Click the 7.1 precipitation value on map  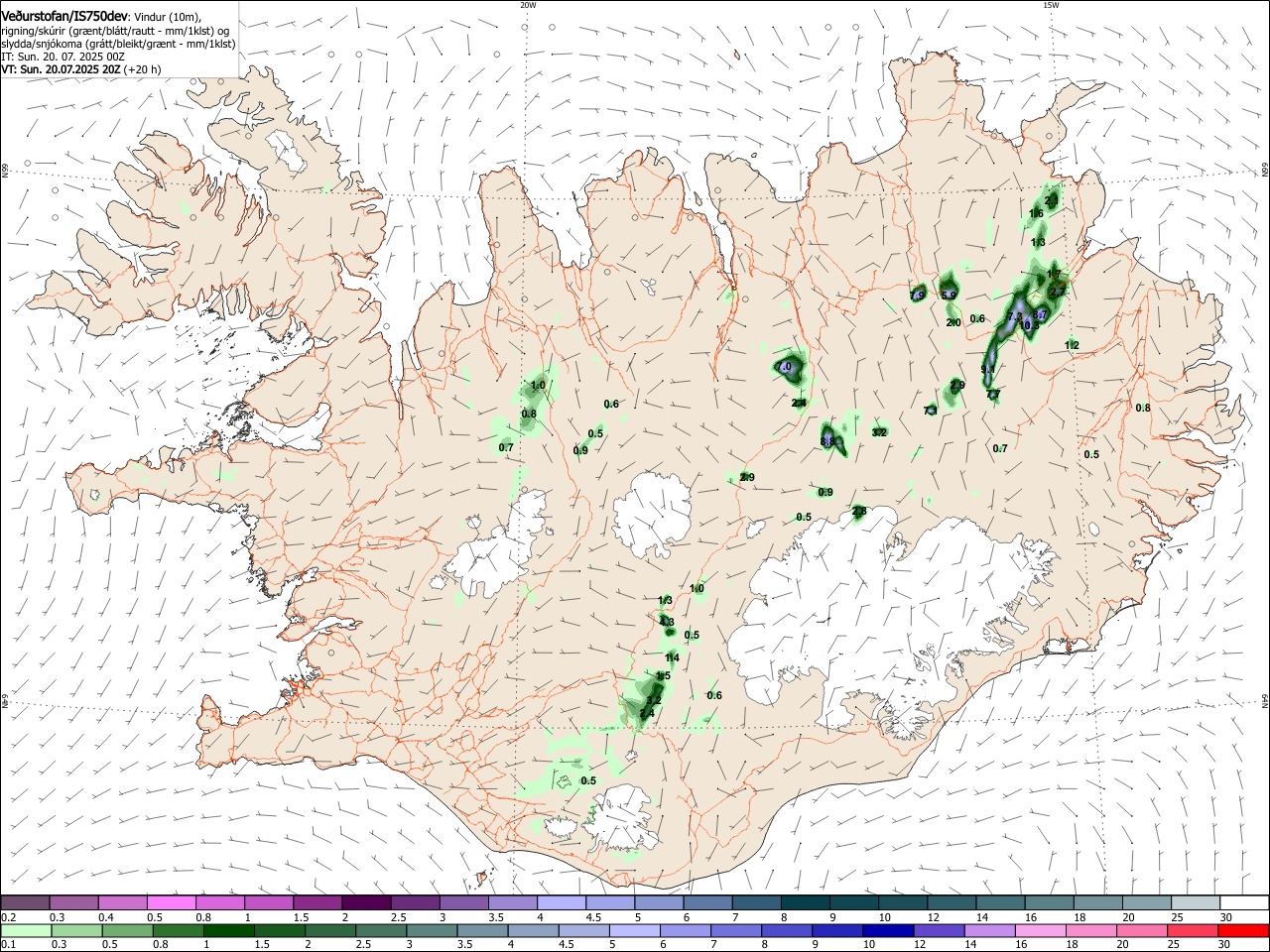[x=931, y=410]
